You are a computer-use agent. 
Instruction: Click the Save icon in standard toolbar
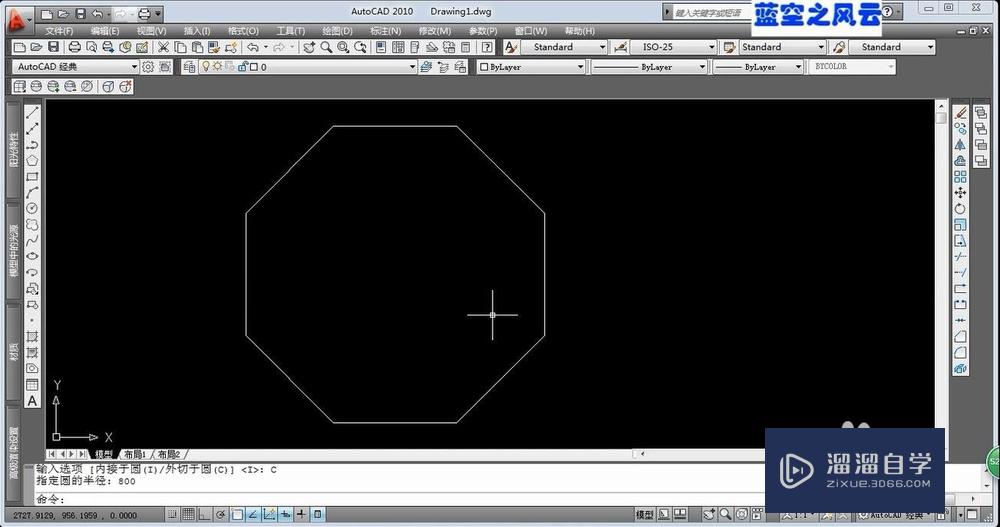click(x=54, y=47)
